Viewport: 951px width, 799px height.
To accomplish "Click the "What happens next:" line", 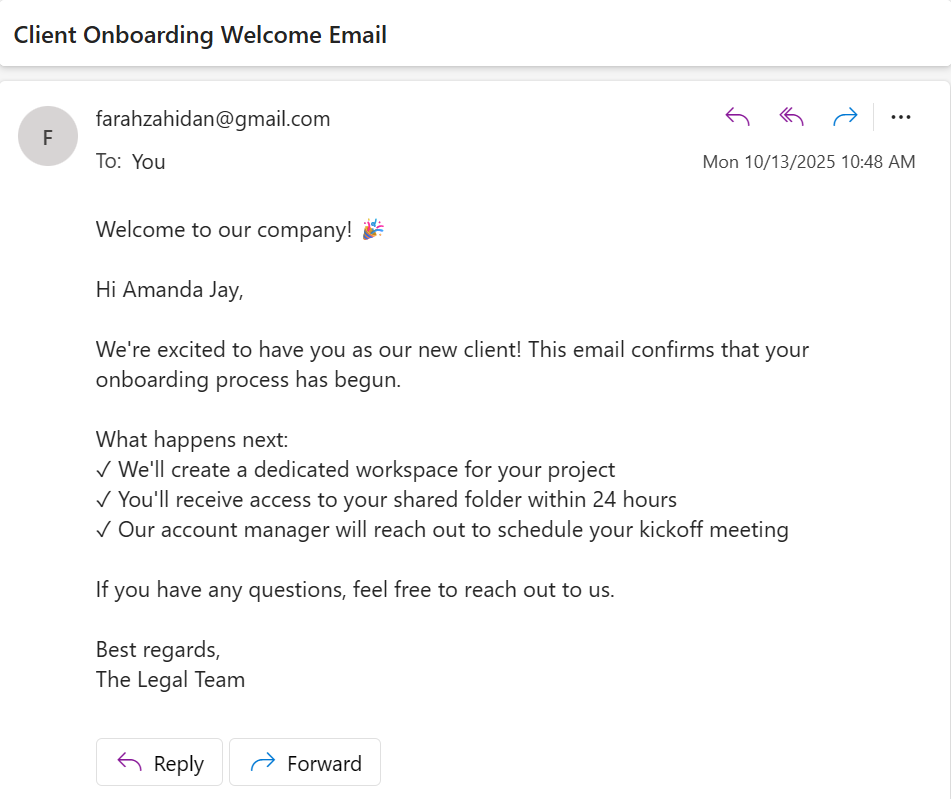I will tap(191, 440).
